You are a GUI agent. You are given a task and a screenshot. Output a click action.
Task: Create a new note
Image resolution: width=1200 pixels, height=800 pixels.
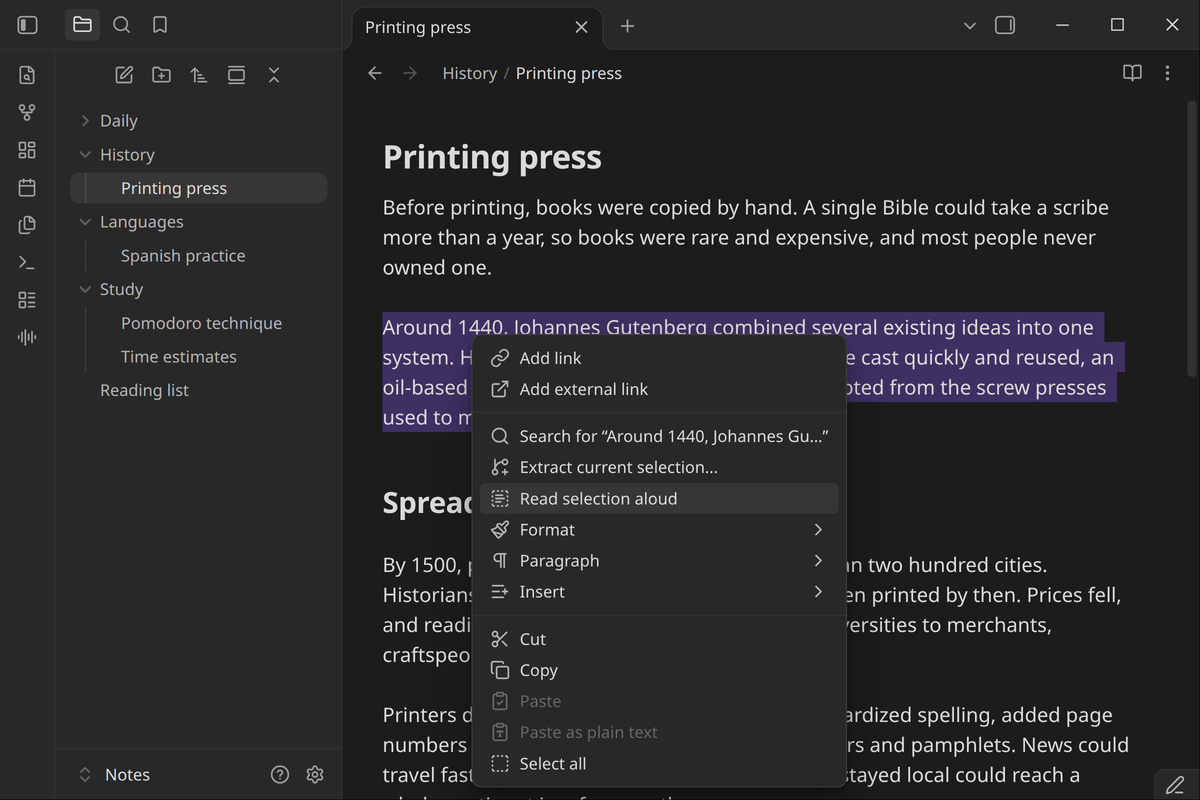coord(124,75)
